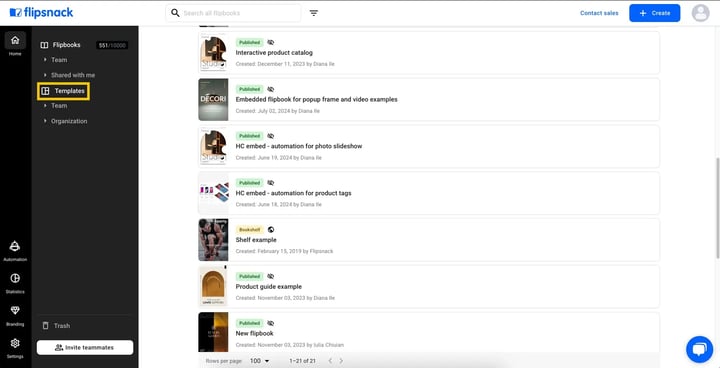Click the vertical page scrollbar

[717, 208]
